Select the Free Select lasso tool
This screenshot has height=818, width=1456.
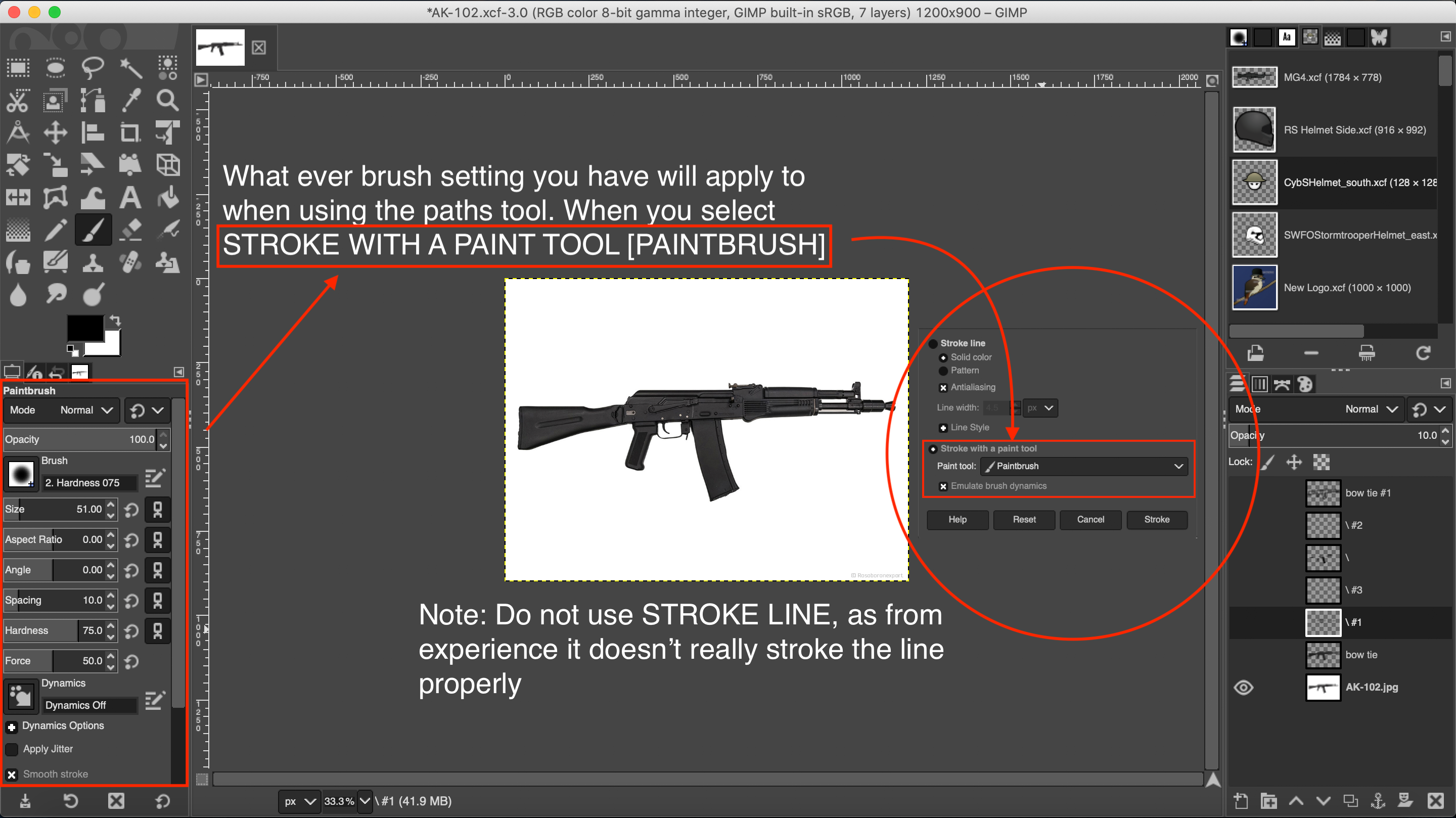tap(93, 68)
